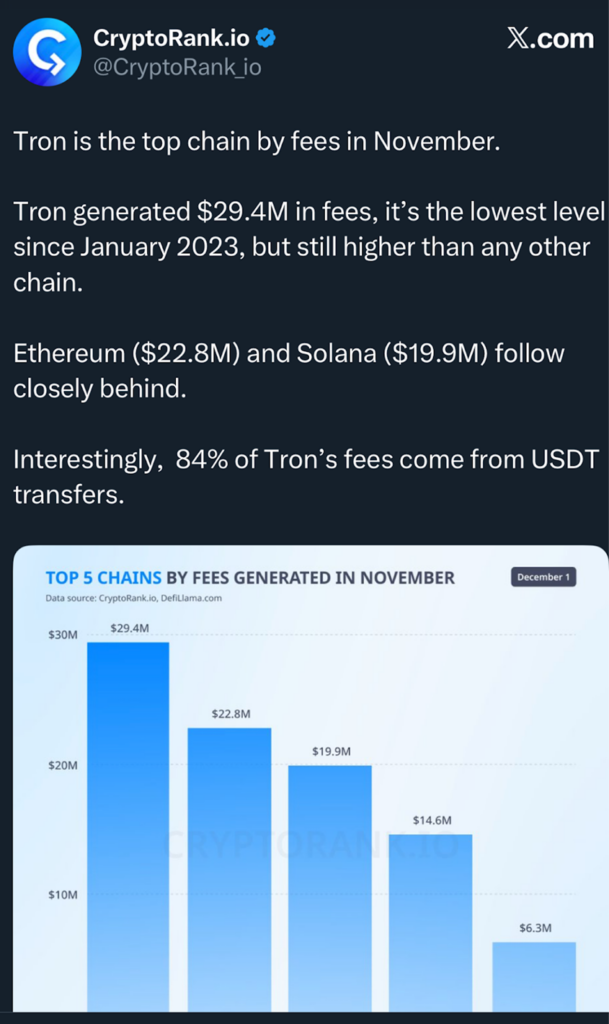This screenshot has height=1024, width=609.
Task: Select the $19.9M Solana bar
Action: pyautogui.click(x=330, y=890)
